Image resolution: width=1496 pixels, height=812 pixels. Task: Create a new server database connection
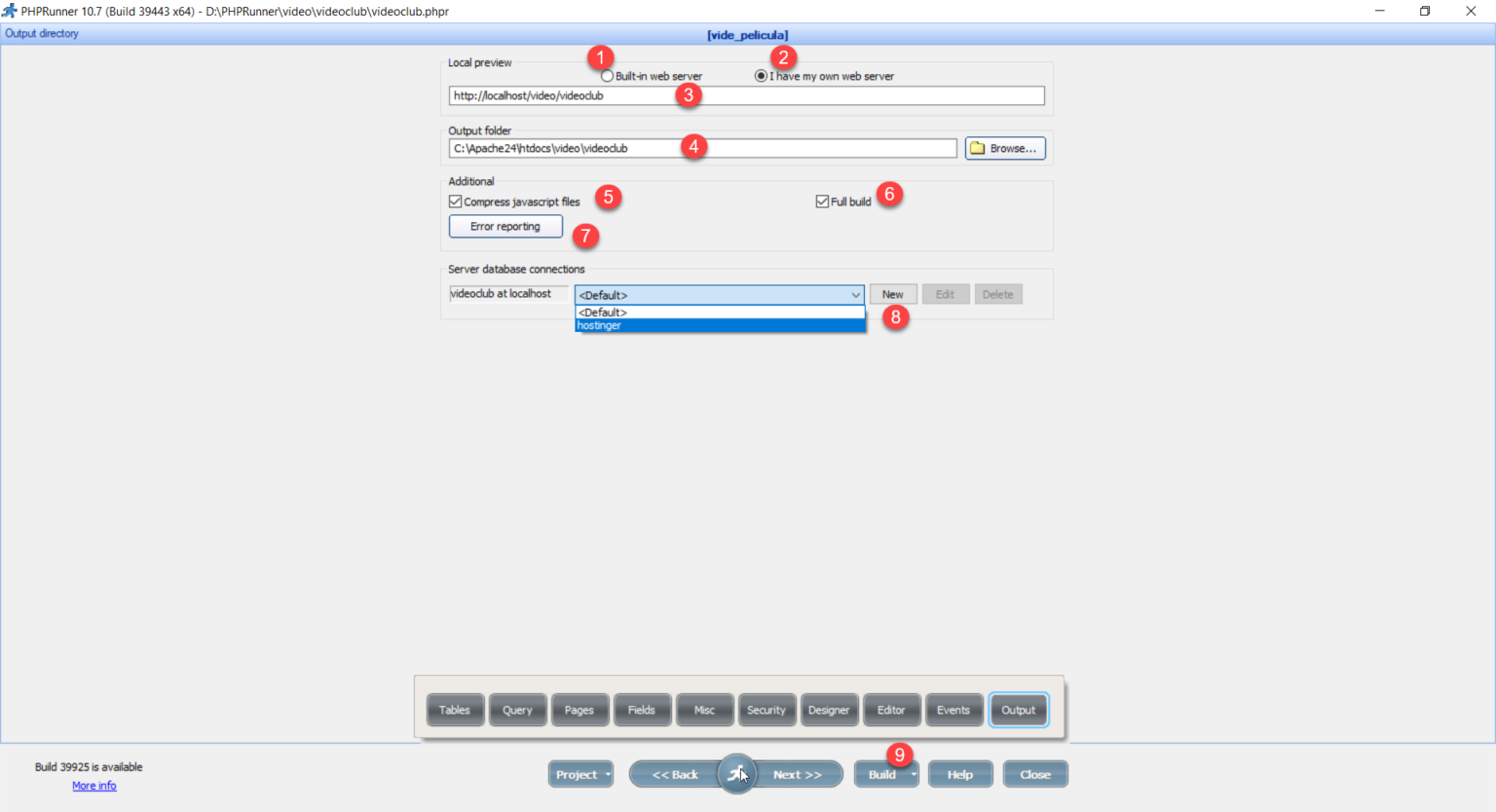892,293
